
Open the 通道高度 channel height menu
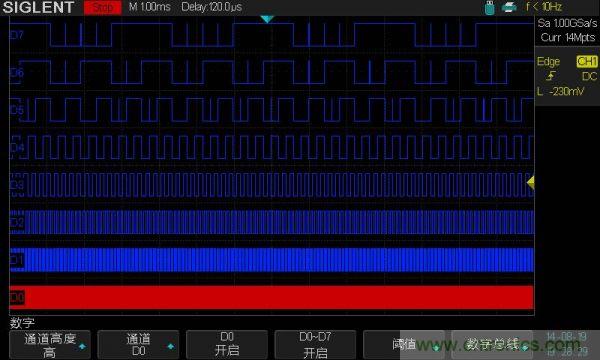point(50,345)
